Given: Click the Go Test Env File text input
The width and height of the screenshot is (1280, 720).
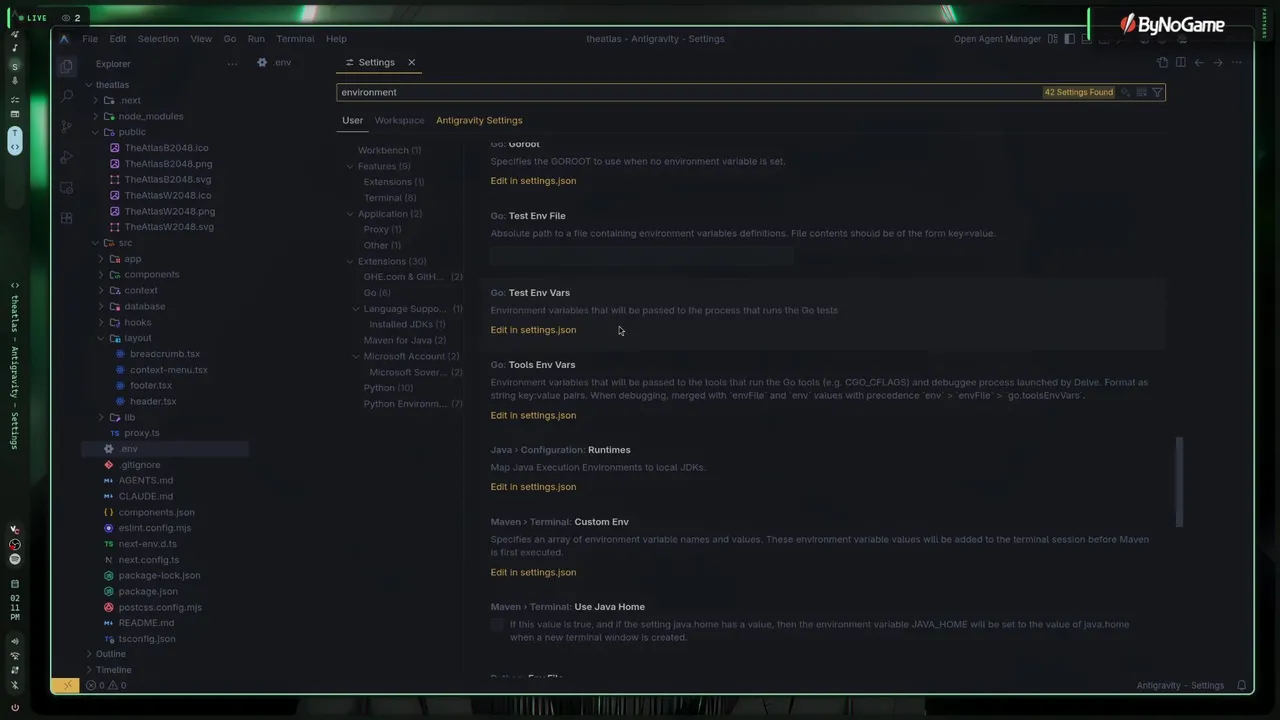Looking at the screenshot, I should point(641,256).
